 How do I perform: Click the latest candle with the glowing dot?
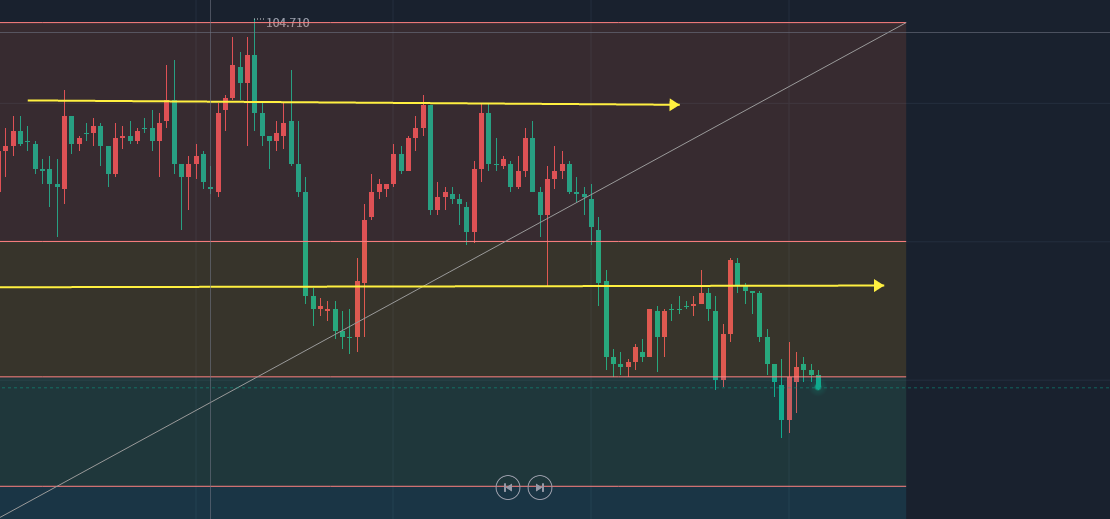(x=818, y=382)
